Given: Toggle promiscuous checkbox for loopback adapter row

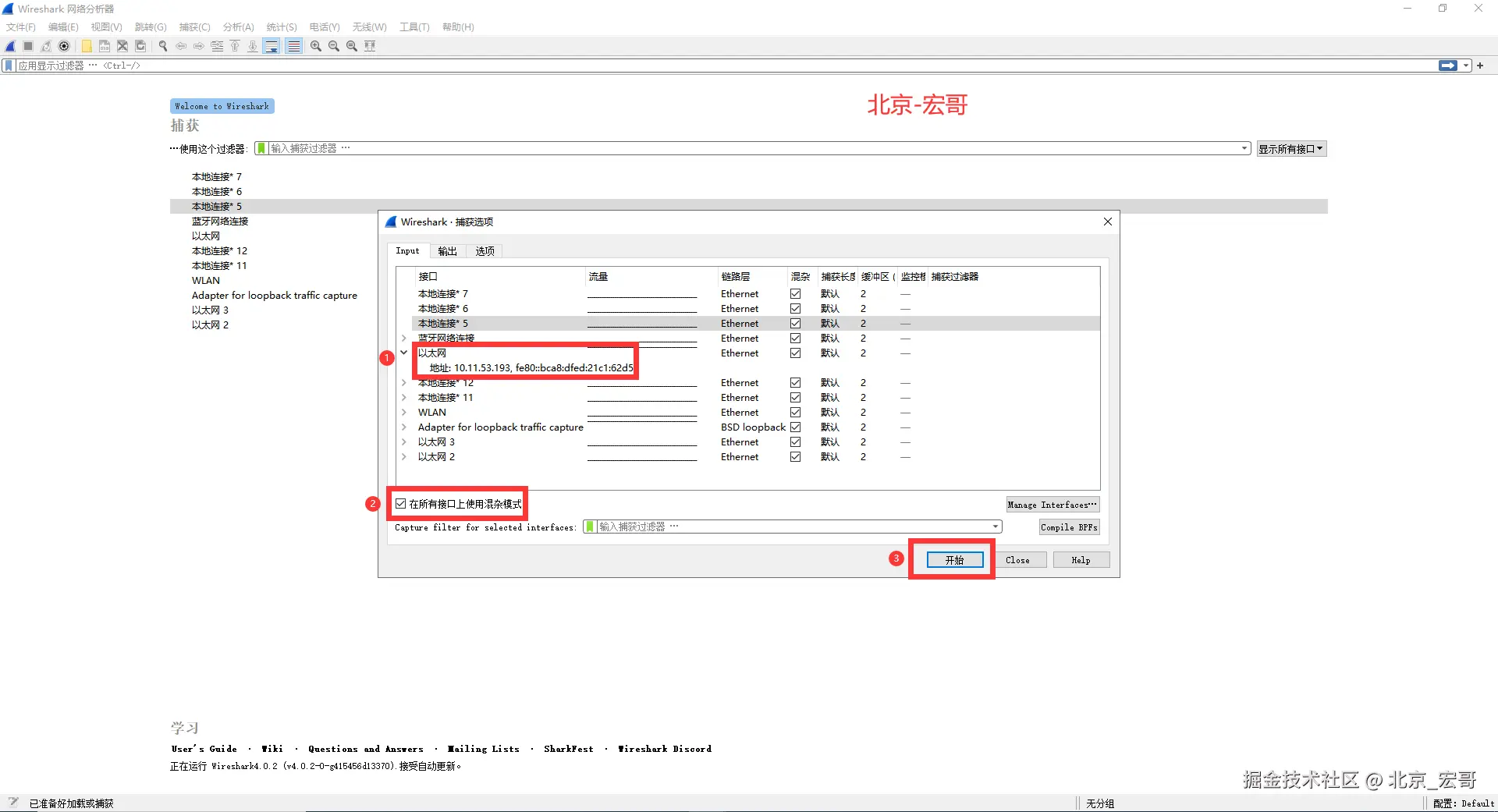Looking at the screenshot, I should (795, 427).
